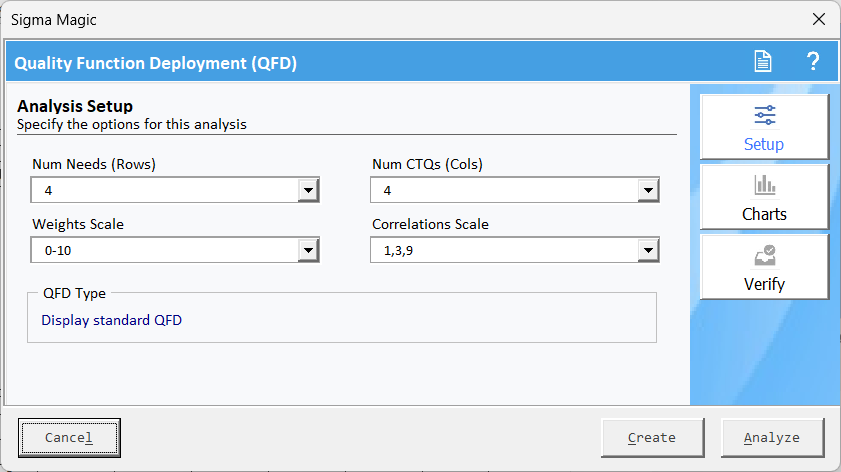Open the Correlations Scale dropdown arrow
The height and width of the screenshot is (472, 841).
pos(649,250)
